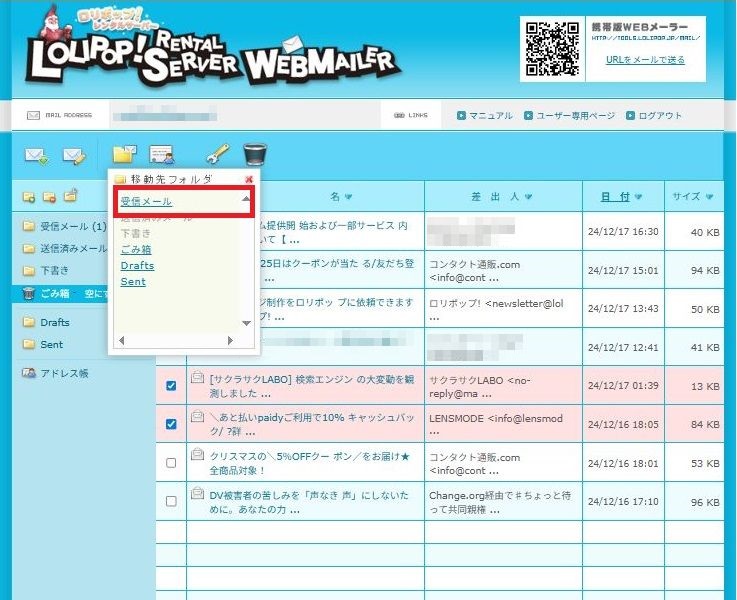The height and width of the screenshot is (600, 737).
Task: Check the クリスマス 5%OFF email checkbox
Action: pyautogui.click(x=171, y=463)
